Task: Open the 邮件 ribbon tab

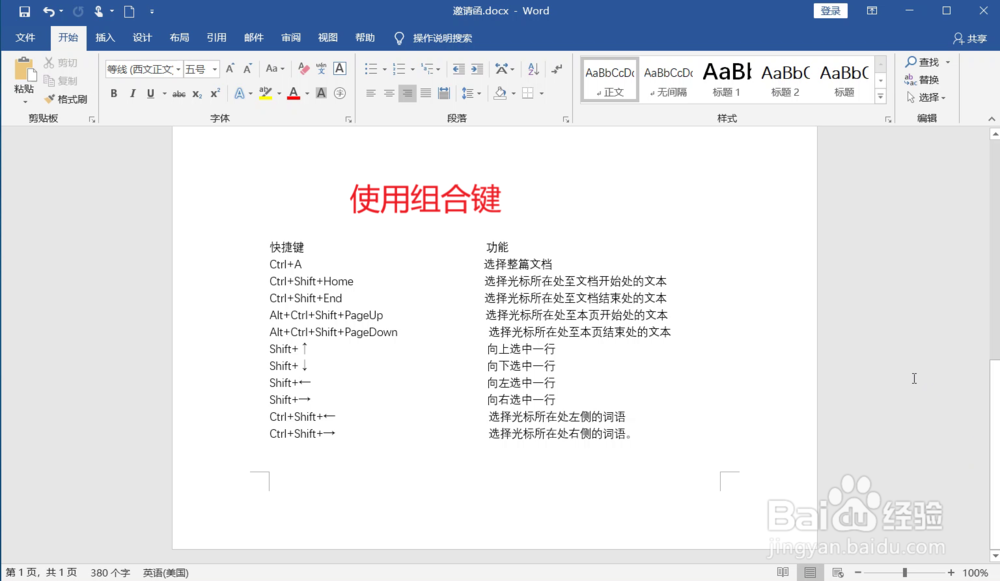Action: click(253, 37)
